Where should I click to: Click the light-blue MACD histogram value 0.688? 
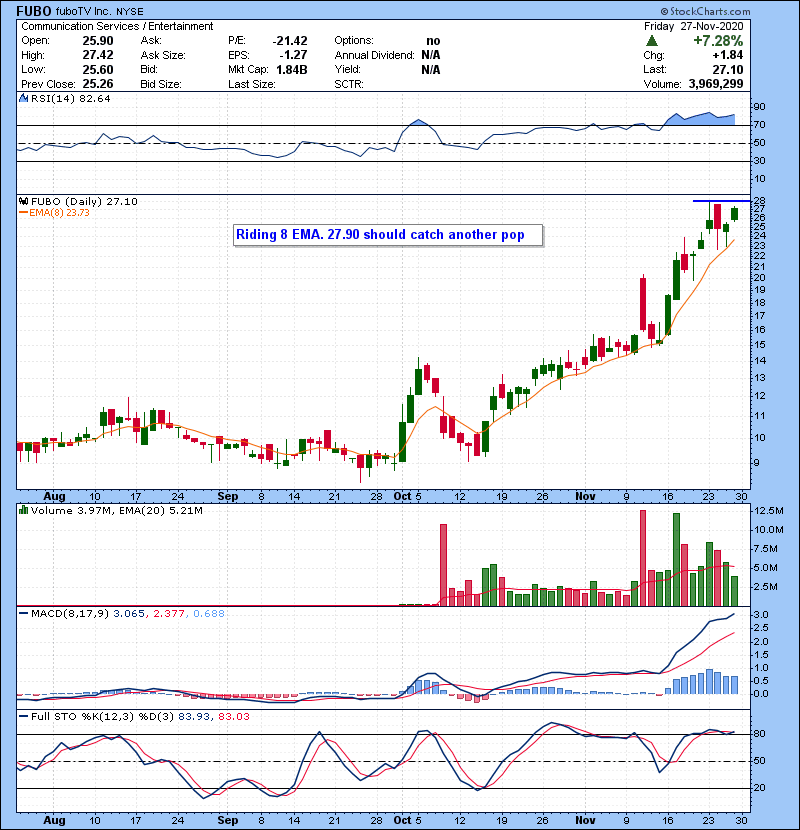(209, 614)
